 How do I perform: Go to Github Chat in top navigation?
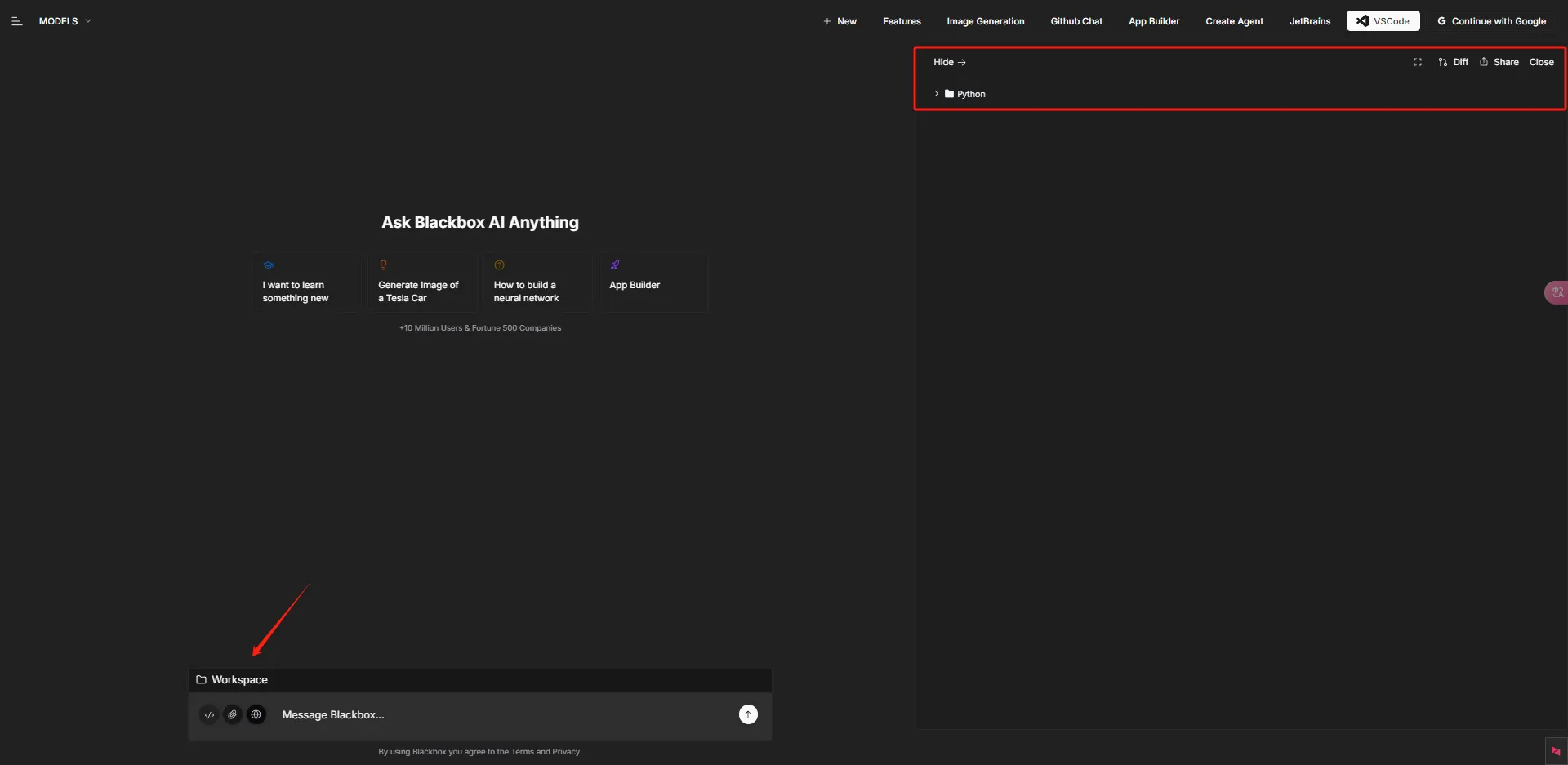coord(1076,21)
